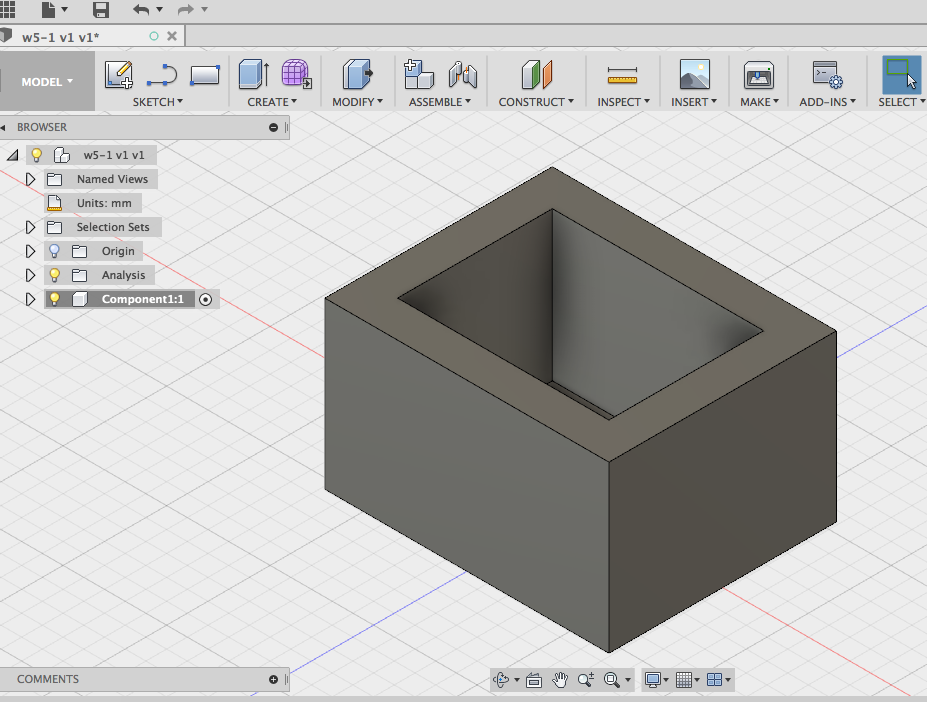This screenshot has height=702, width=927.
Task: Open Grid and Snaps settings icon
Action: pyautogui.click(x=684, y=680)
